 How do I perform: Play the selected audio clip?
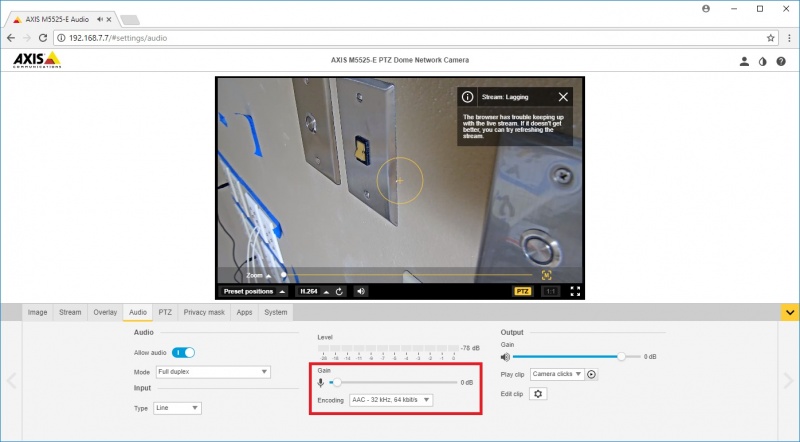coord(591,374)
